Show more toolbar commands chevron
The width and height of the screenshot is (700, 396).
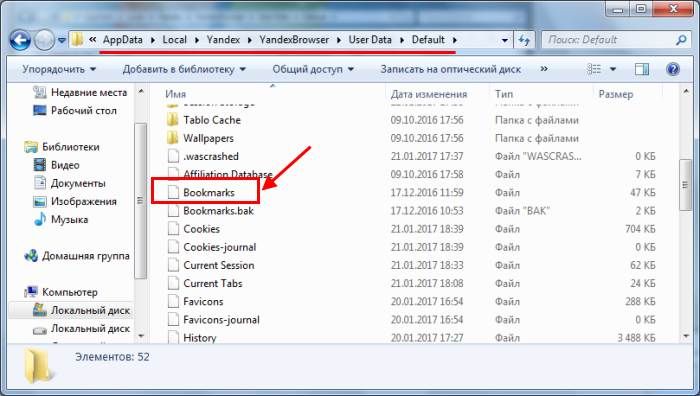click(x=544, y=69)
